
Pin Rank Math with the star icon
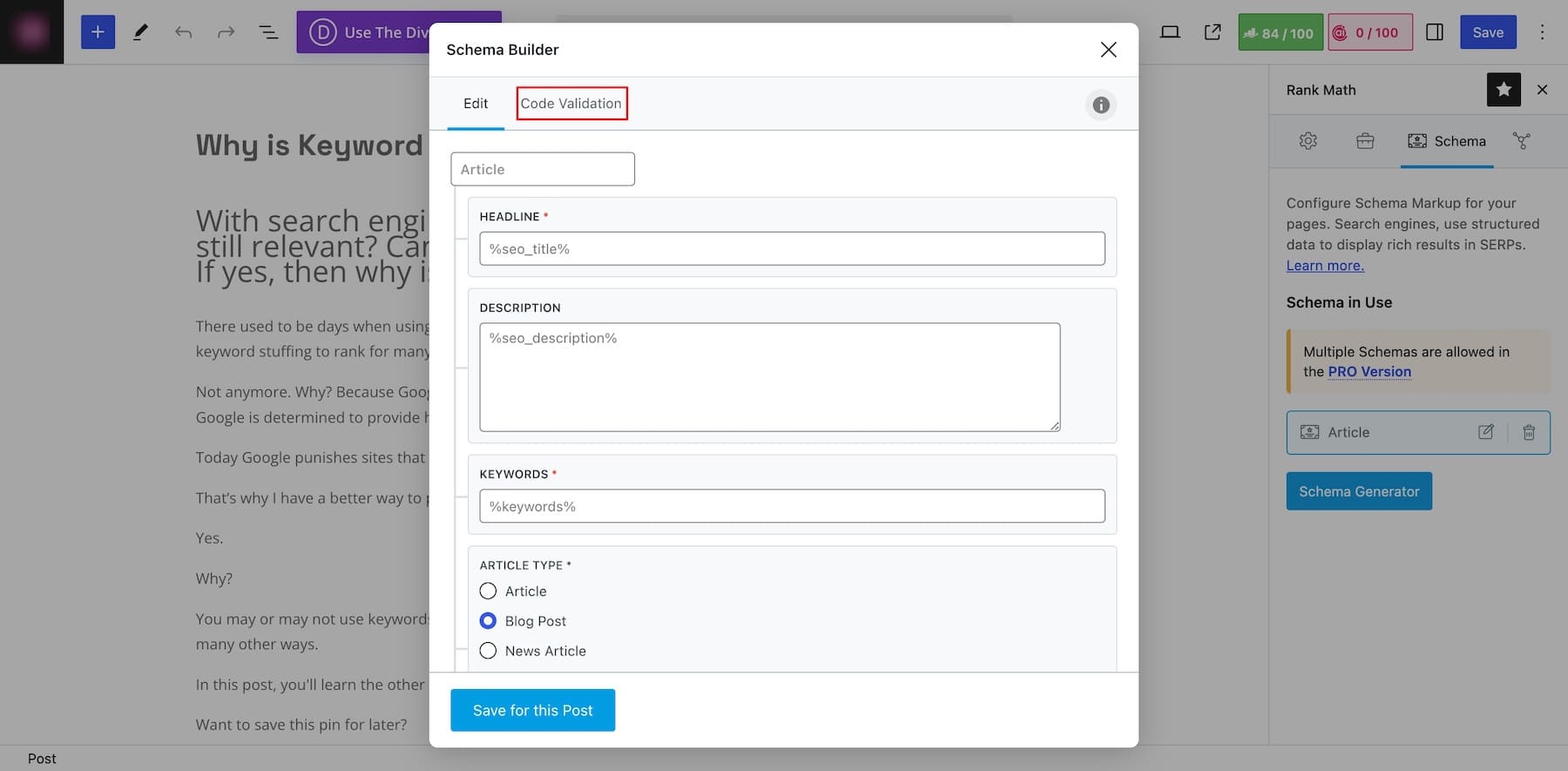pos(1504,90)
